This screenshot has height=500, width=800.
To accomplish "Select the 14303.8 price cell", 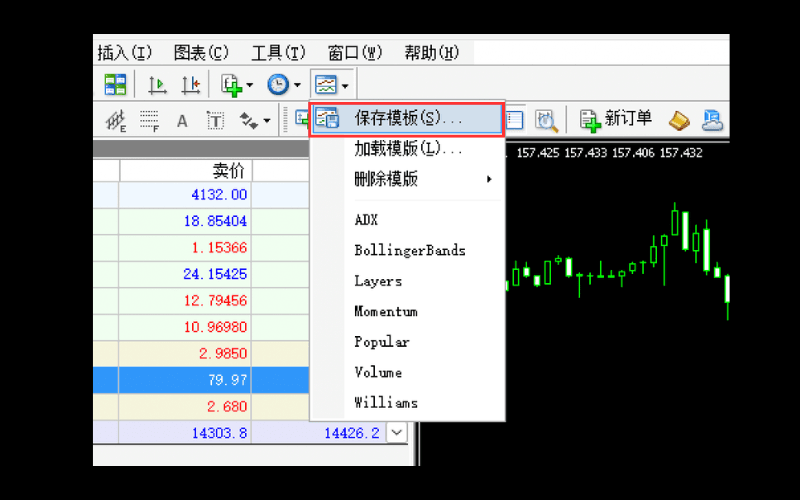I will [186, 433].
